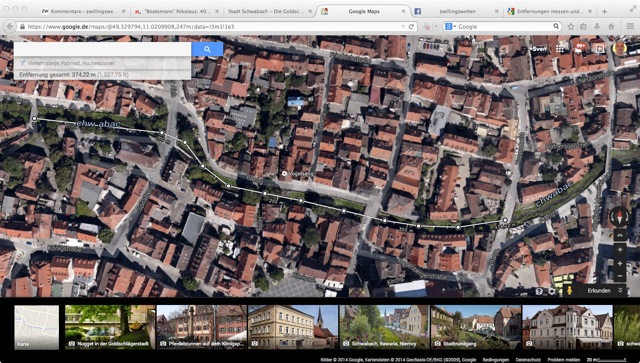Click the measurement end point near 374 m
The width and height of the screenshot is (640, 363).
click(x=505, y=220)
